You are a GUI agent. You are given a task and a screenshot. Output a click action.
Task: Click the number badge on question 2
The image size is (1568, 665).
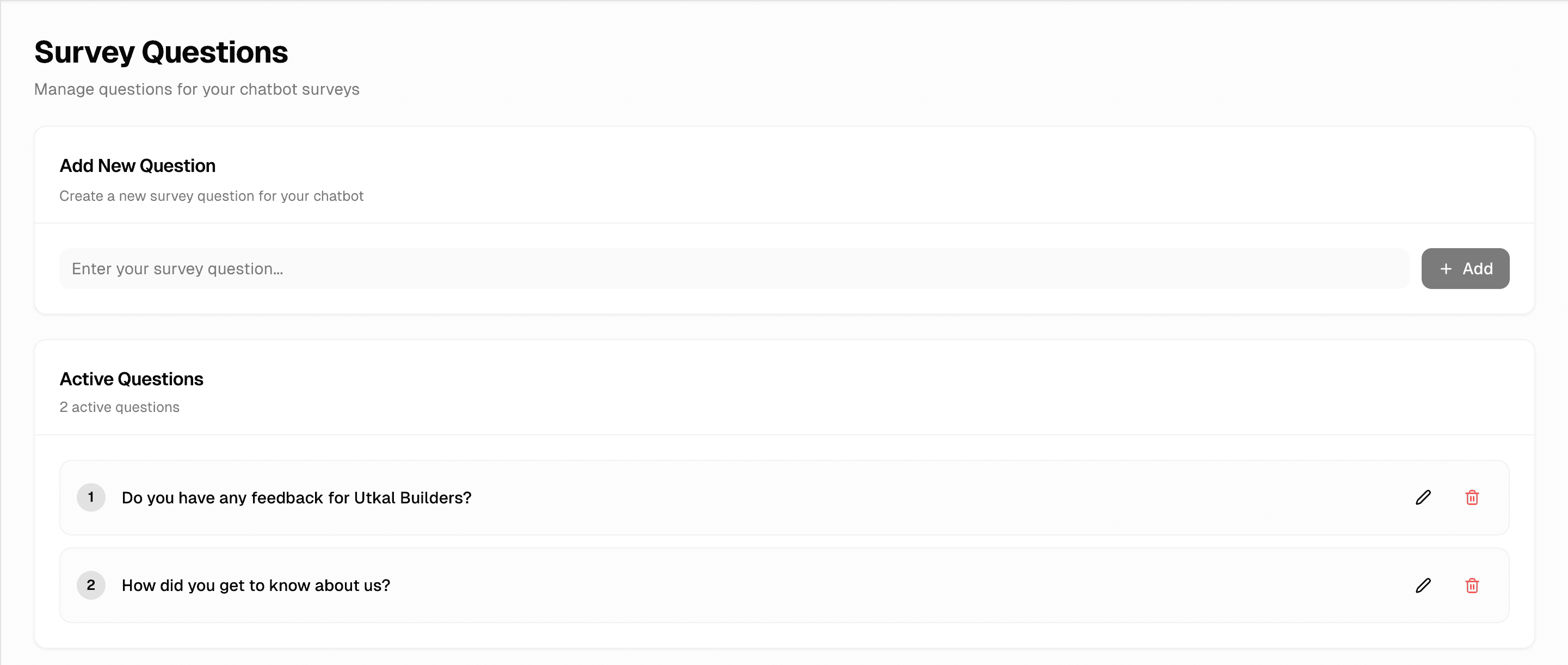[91, 585]
